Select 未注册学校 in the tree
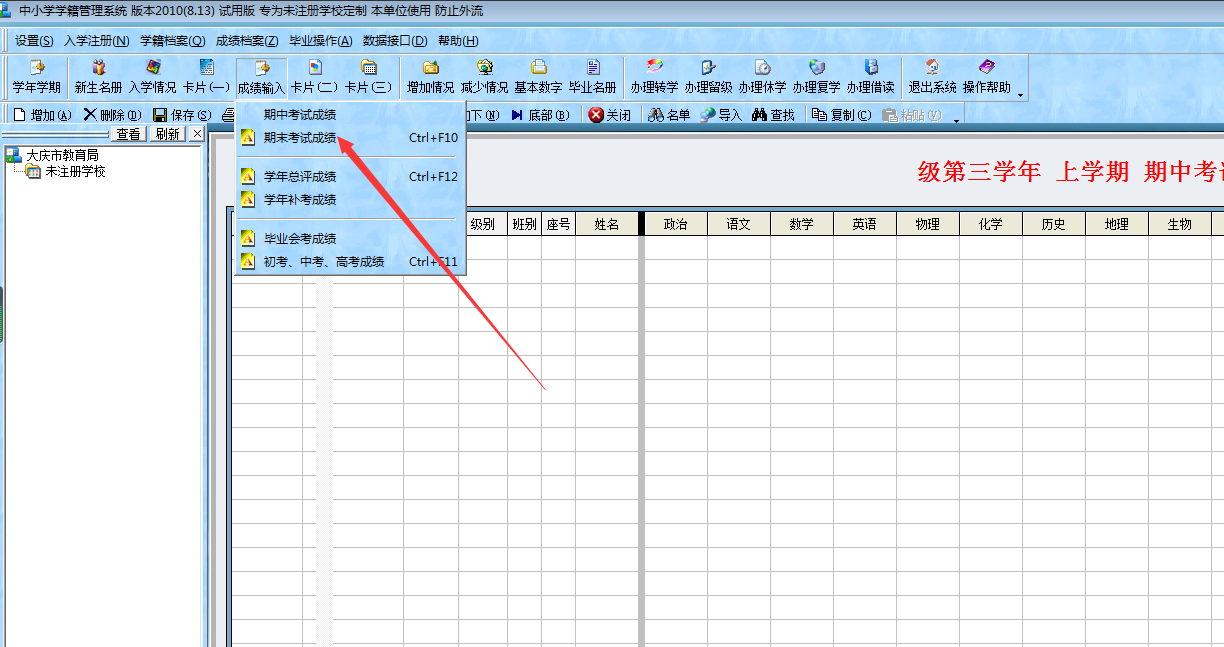This screenshot has height=647, width=1224. point(75,172)
